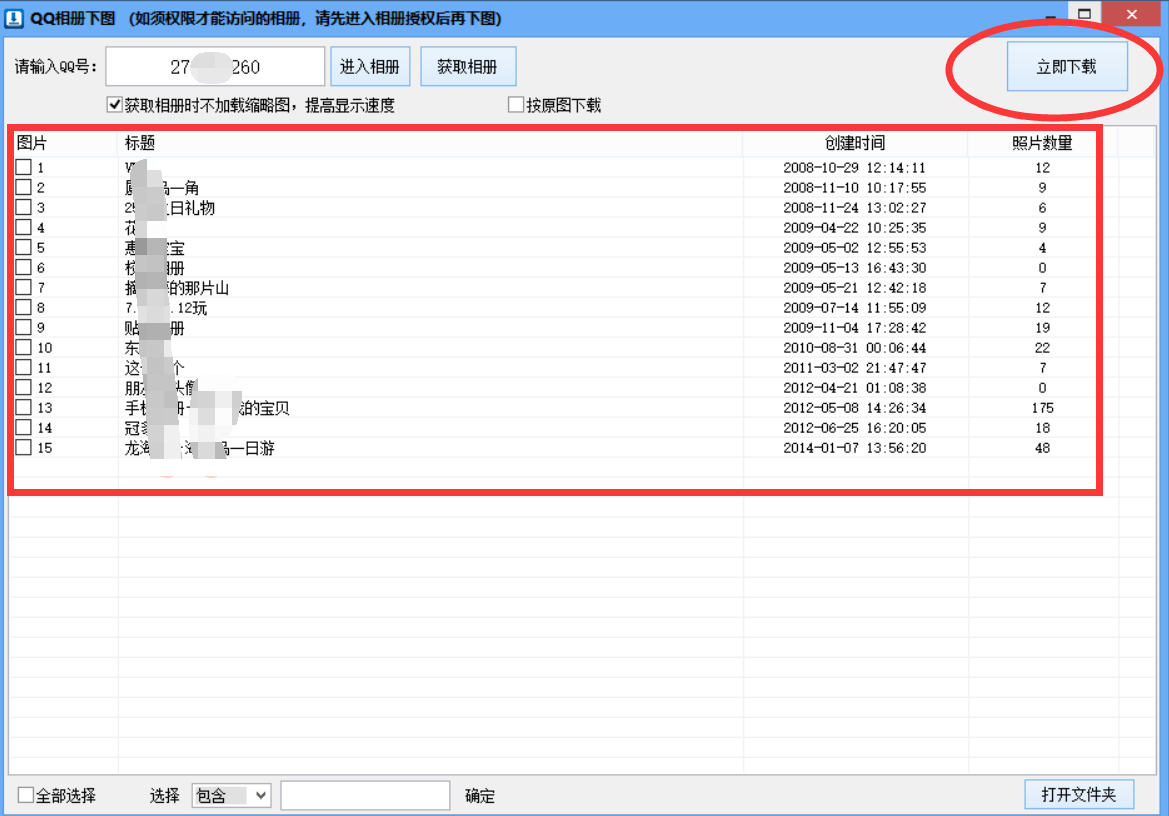Check the box for album row 3
Viewport: 1169px width, 816px height.
(24, 207)
